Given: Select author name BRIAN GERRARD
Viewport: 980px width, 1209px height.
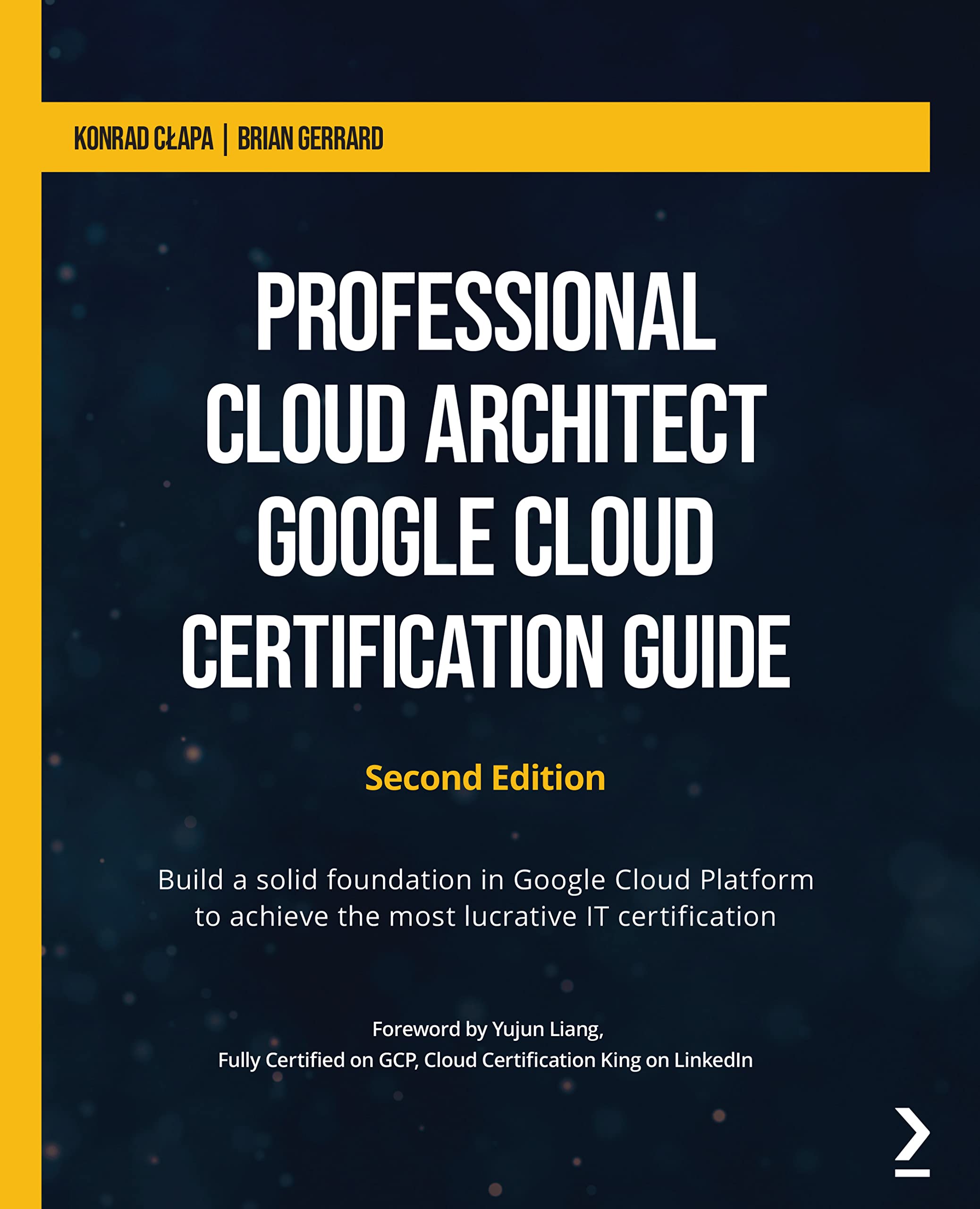Looking at the screenshot, I should [312, 138].
